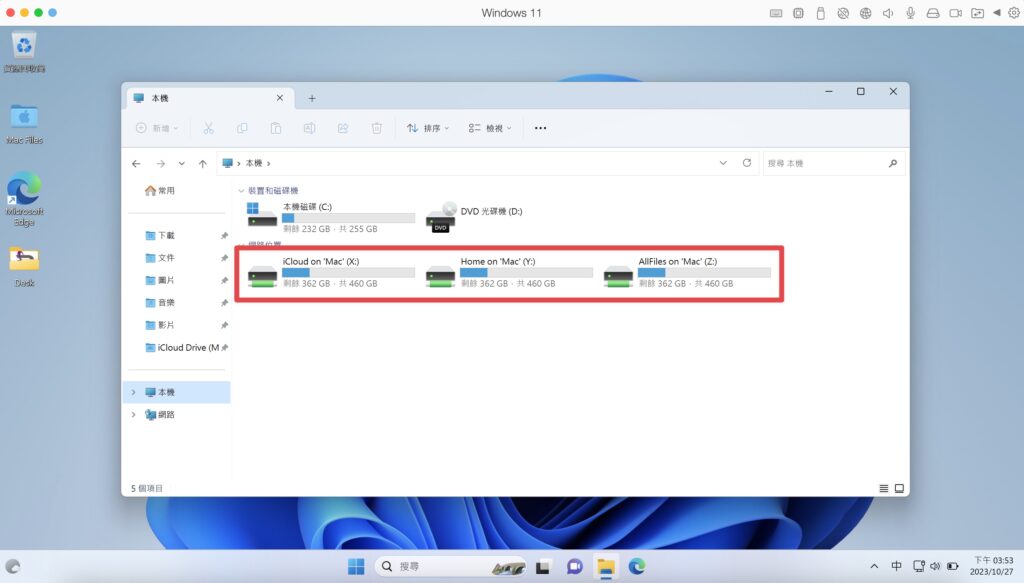Viewport: 1024px width, 583px height.
Task: Select iCloud on 'Mac' (X:) drive
Action: click(x=330, y=272)
